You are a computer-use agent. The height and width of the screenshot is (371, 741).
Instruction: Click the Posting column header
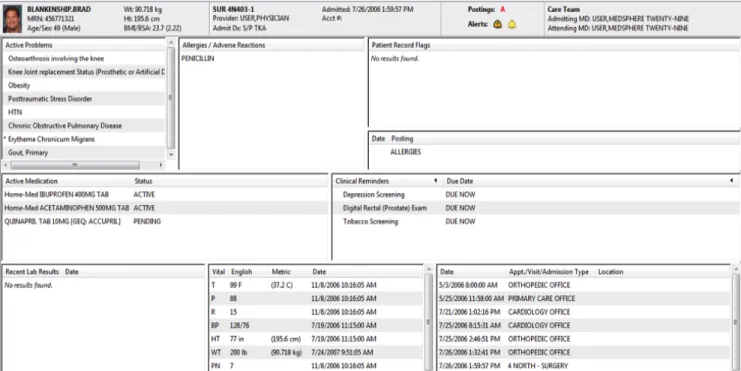pyautogui.click(x=402, y=139)
